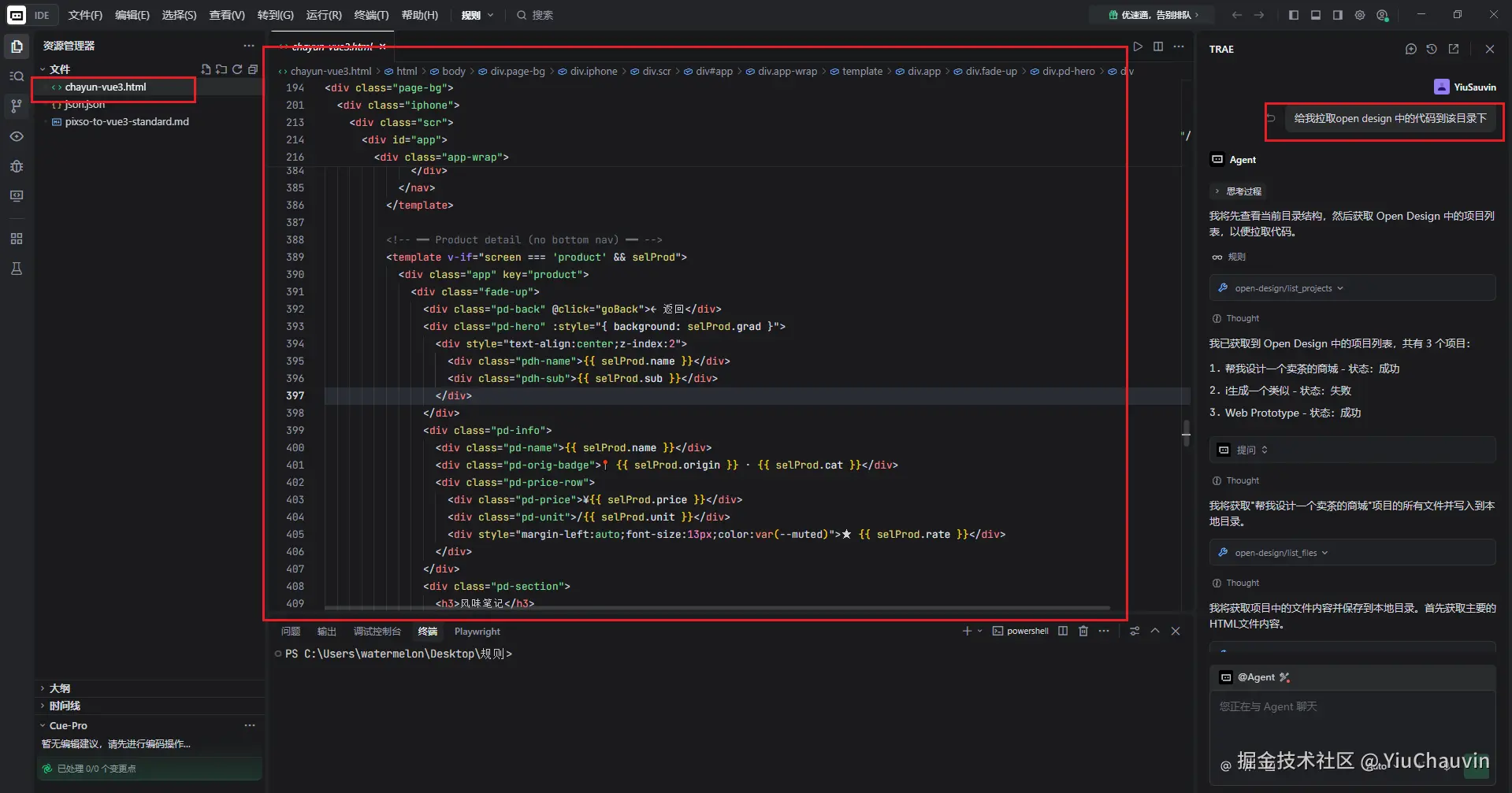Run the current file with play icon
The width and height of the screenshot is (1512, 793).
(x=1138, y=46)
